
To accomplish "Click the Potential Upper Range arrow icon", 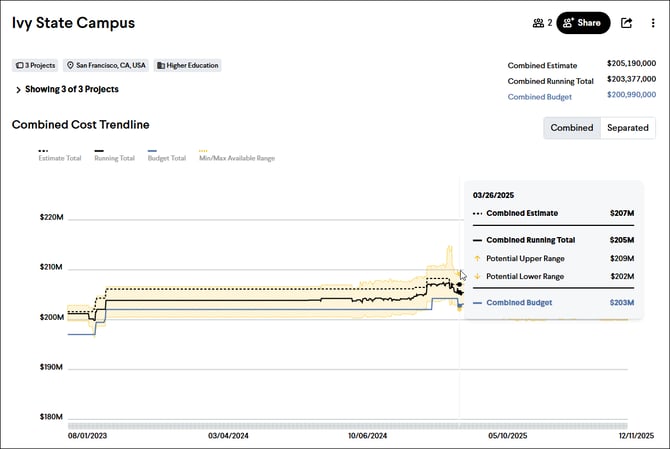I will [x=477, y=258].
